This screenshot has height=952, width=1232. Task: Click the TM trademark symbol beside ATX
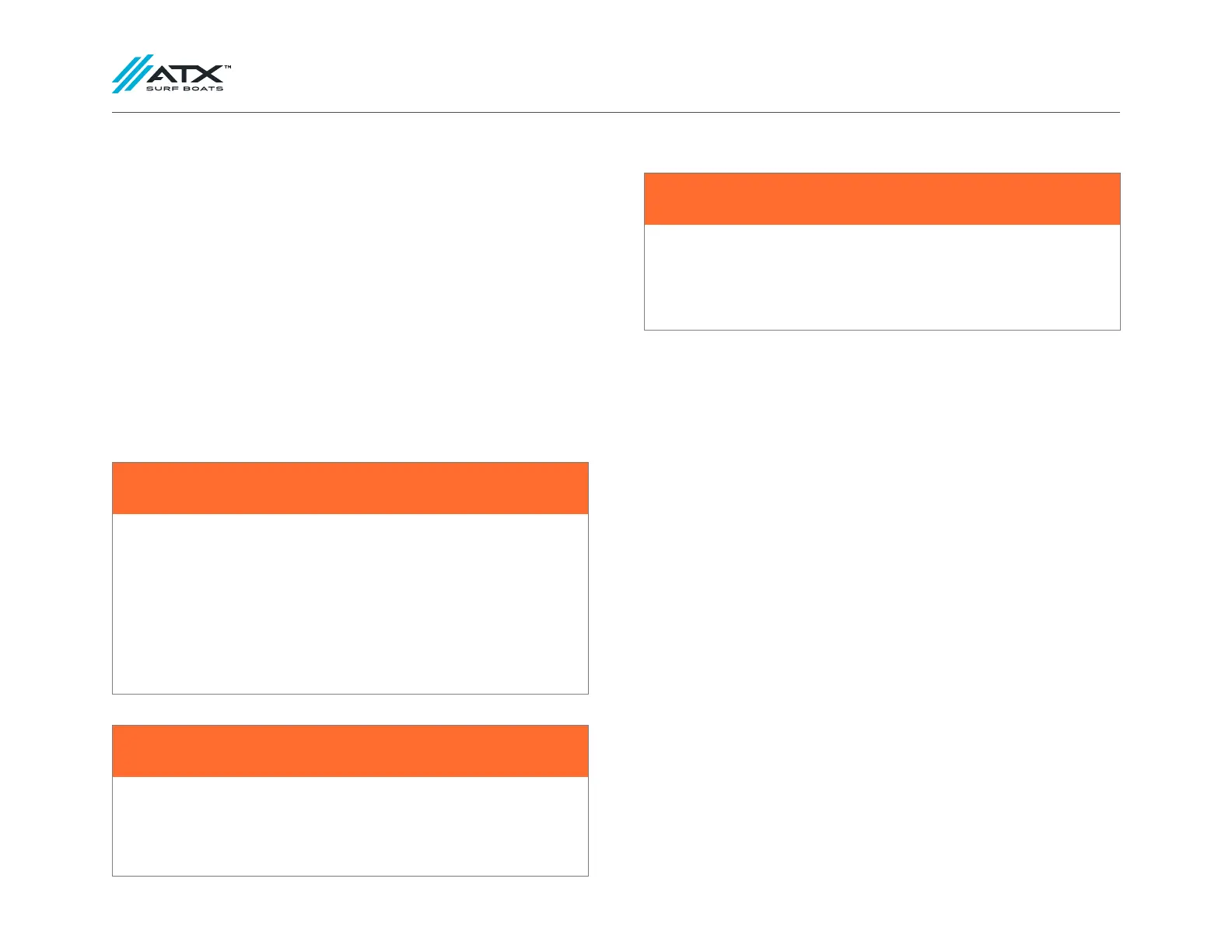tap(228, 68)
